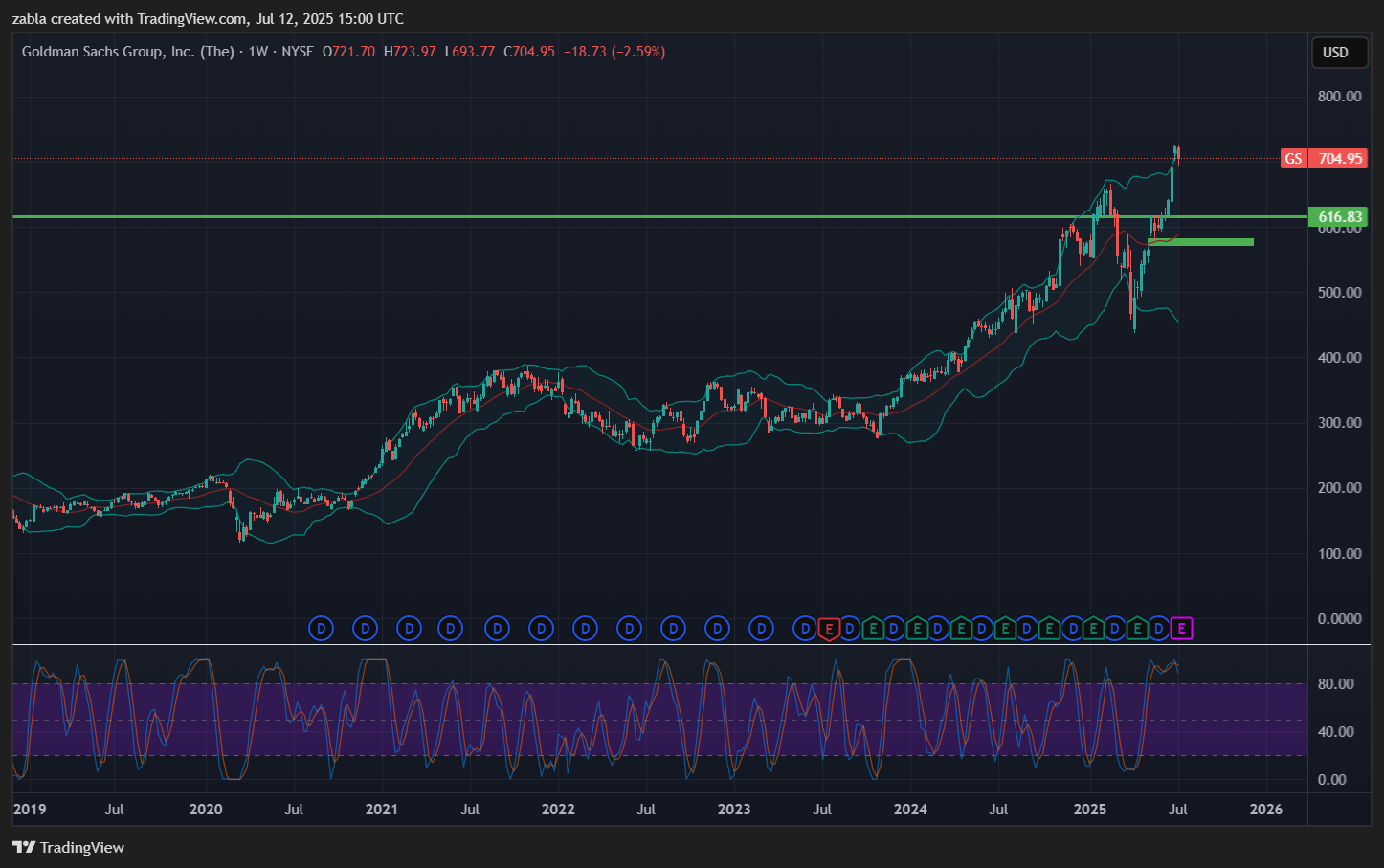Viewport: 1384px width, 868px height.
Task: Click the 2026 time axis label
Action: (x=1266, y=810)
